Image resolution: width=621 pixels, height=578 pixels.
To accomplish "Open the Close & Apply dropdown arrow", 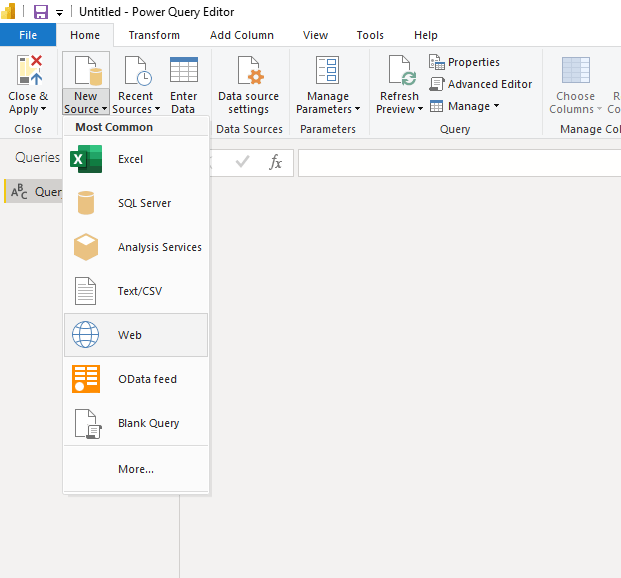I will coord(44,109).
